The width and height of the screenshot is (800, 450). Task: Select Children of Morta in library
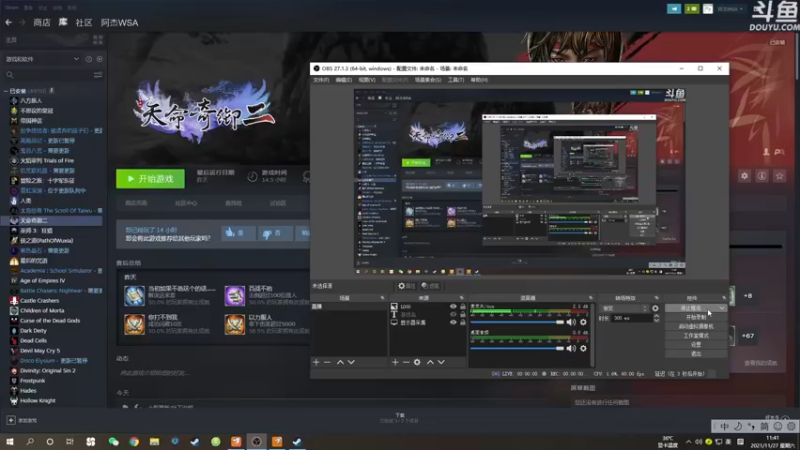(x=42, y=310)
